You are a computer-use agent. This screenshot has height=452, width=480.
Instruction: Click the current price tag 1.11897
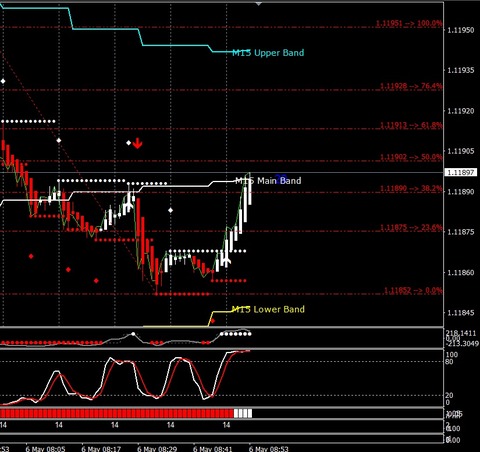click(x=461, y=172)
